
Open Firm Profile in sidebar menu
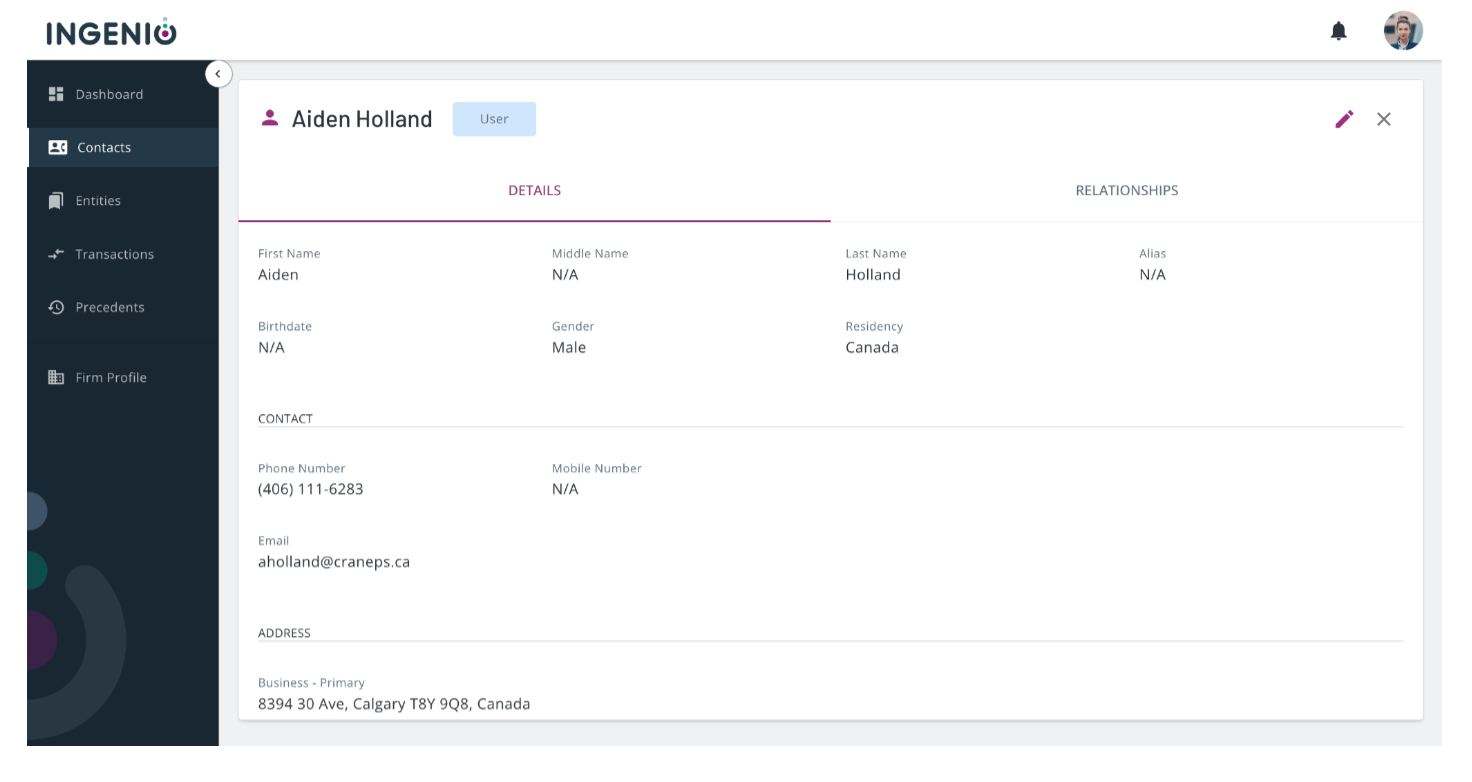pyautogui.click(x=122, y=377)
